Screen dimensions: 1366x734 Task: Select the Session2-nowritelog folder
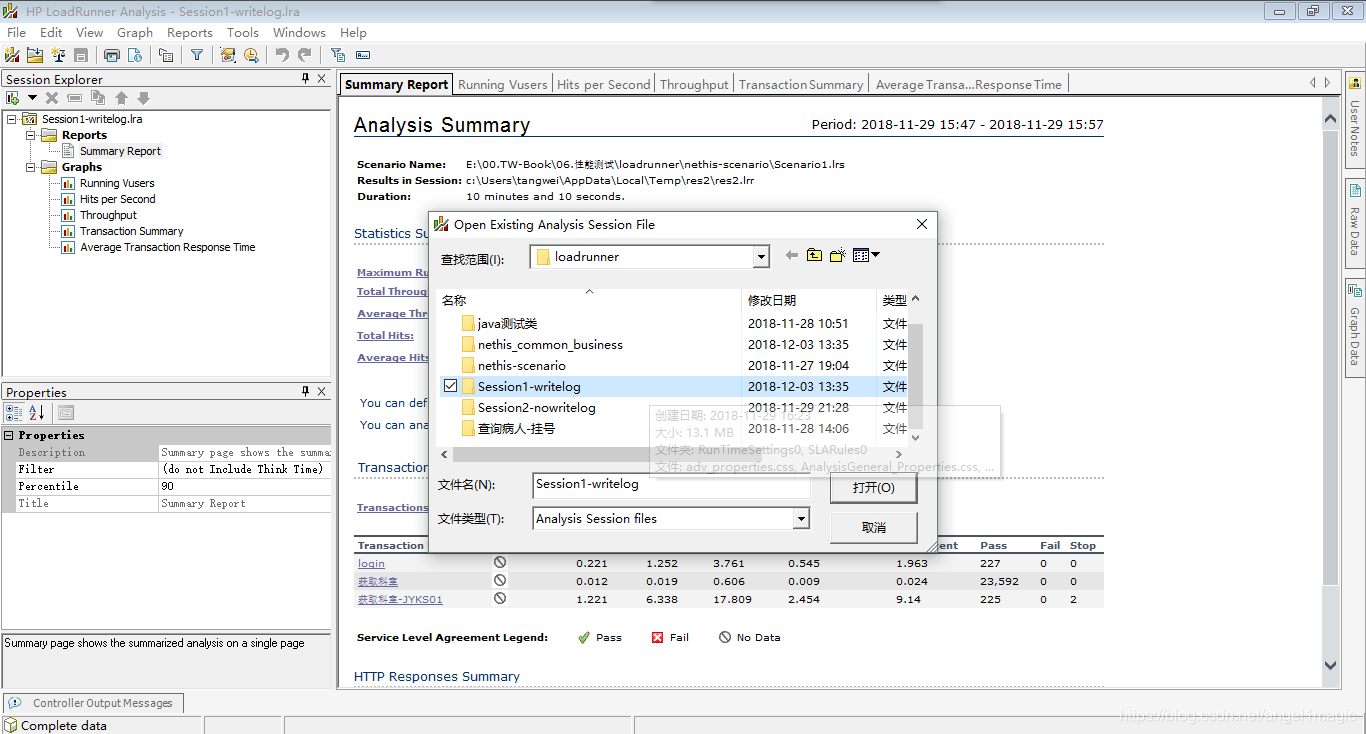(x=536, y=407)
